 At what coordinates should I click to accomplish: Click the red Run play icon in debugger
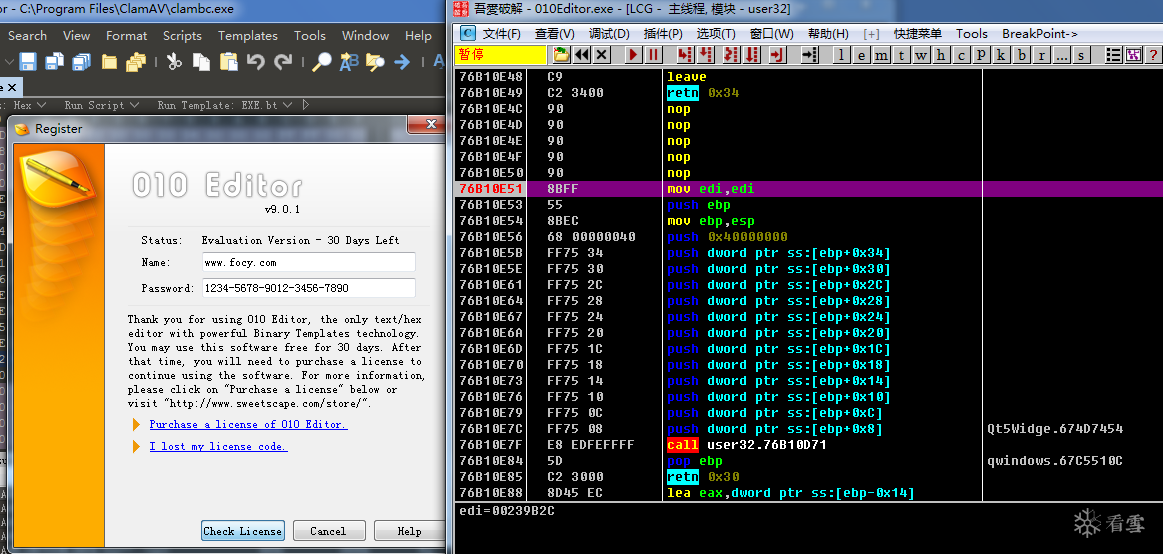coord(633,55)
